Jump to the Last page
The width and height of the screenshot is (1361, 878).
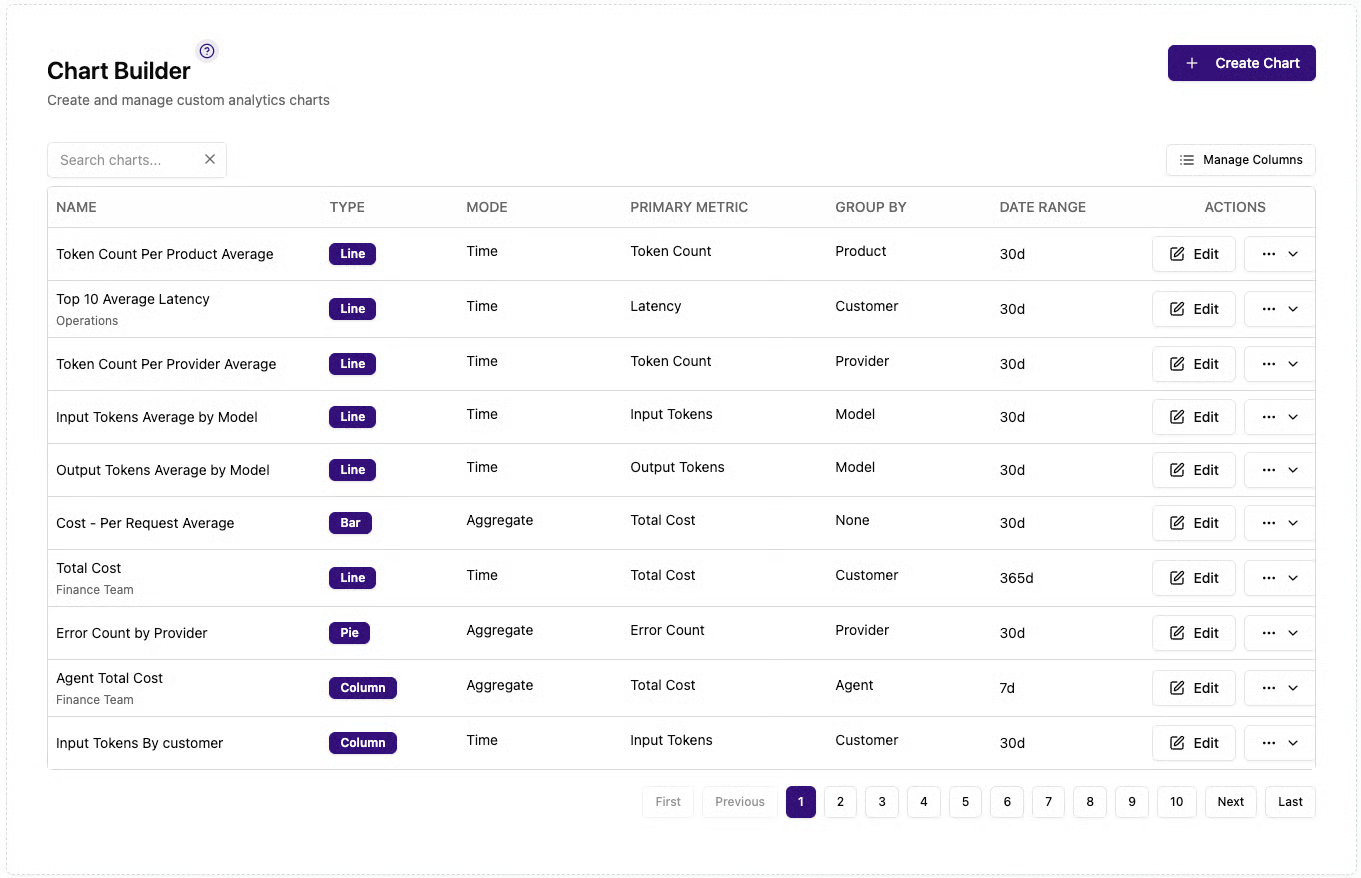1290,802
